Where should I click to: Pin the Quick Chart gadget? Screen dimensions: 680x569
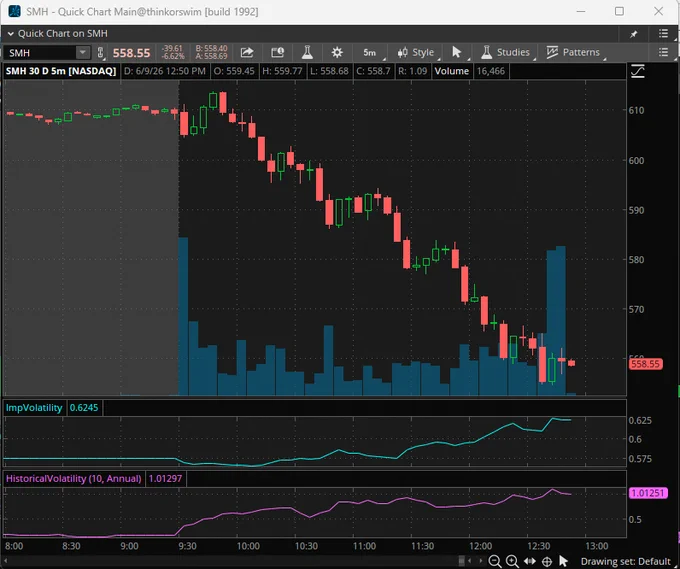pyautogui.click(x=634, y=34)
